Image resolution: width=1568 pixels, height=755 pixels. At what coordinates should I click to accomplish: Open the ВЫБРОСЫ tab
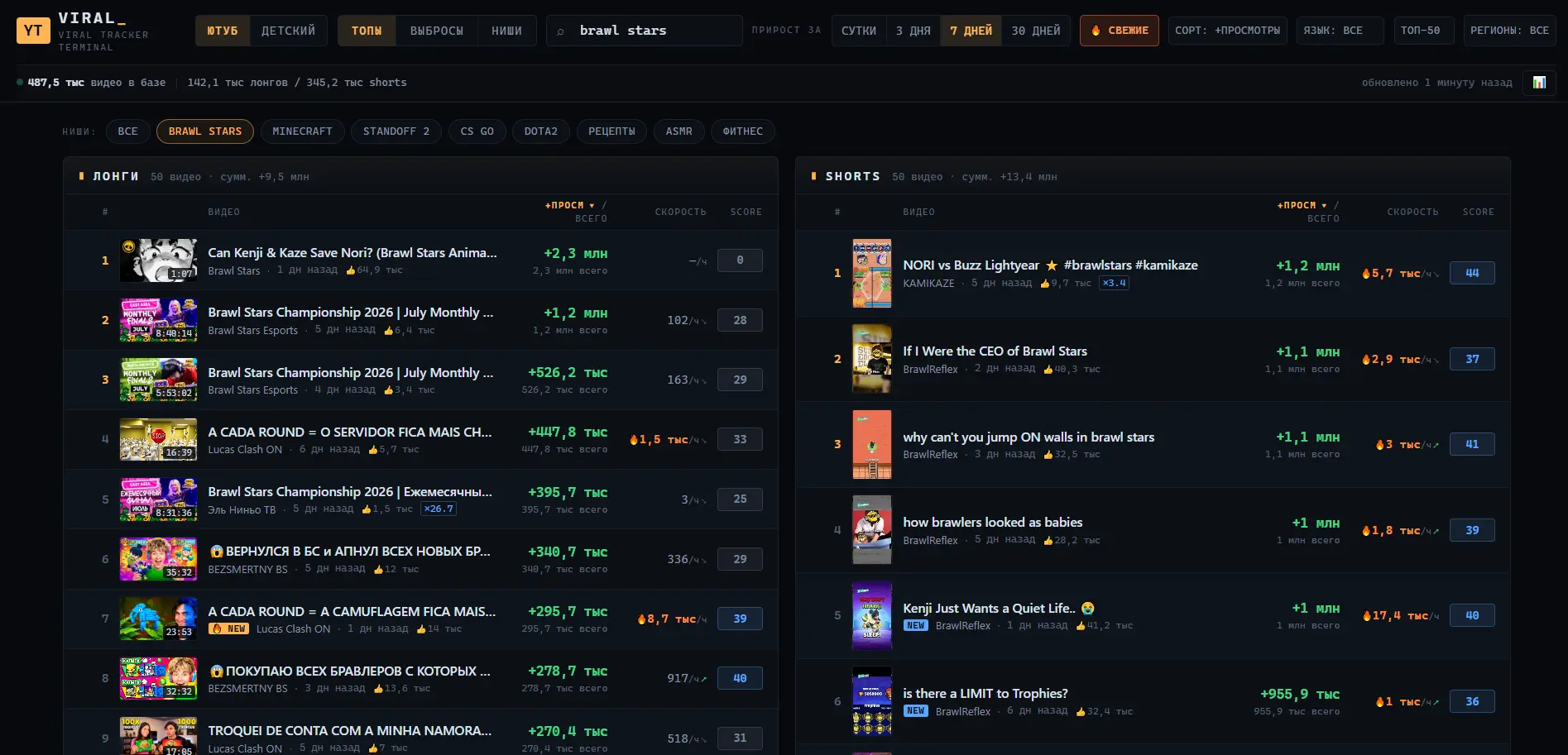coord(437,31)
